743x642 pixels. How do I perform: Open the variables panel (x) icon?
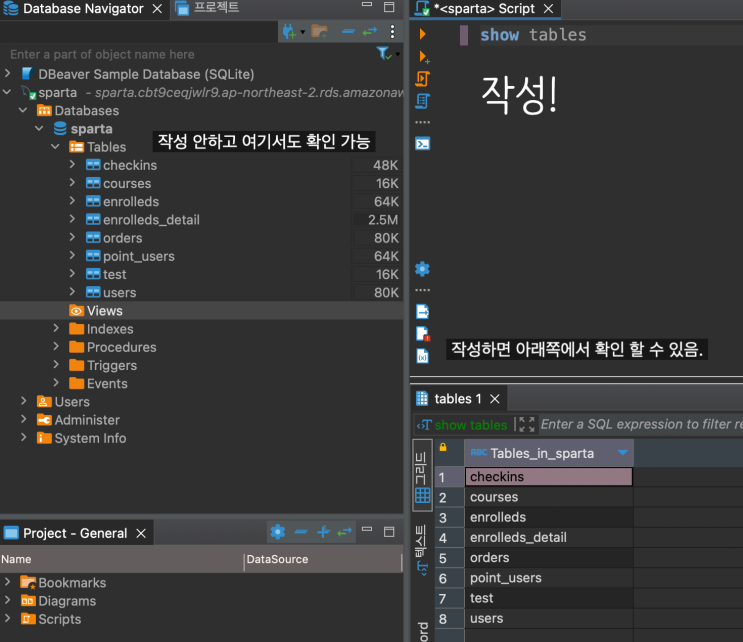point(422,356)
